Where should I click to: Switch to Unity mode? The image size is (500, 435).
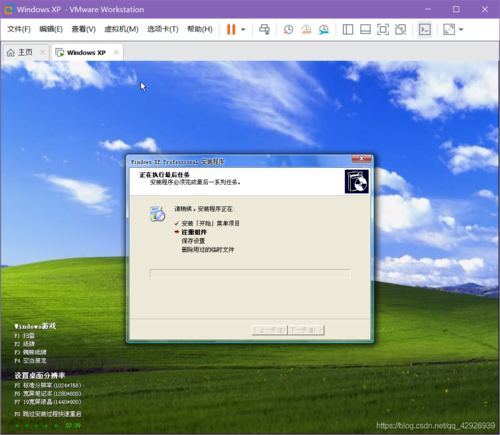(400, 29)
